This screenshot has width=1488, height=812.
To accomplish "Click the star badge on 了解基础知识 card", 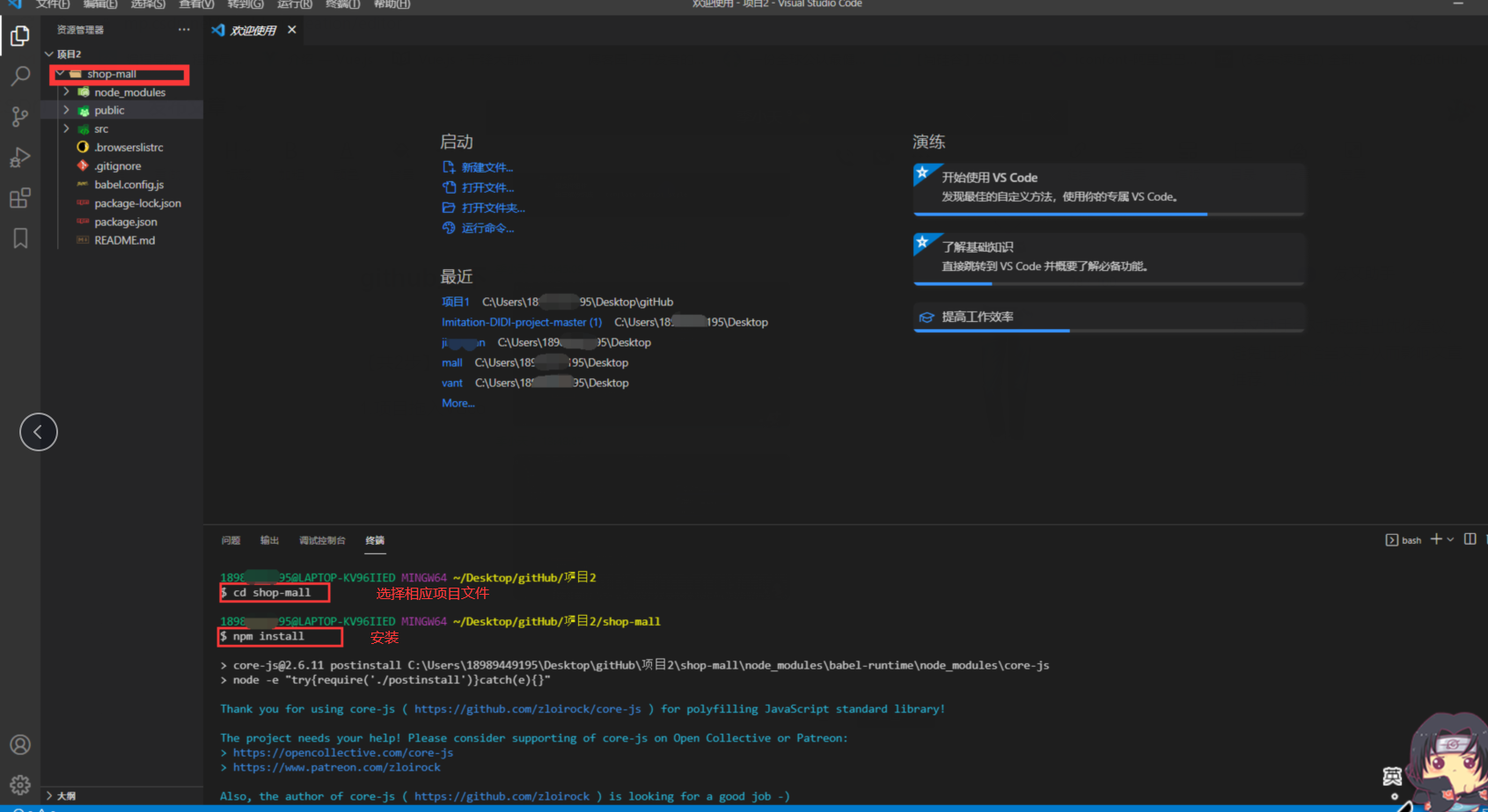I will (922, 242).
